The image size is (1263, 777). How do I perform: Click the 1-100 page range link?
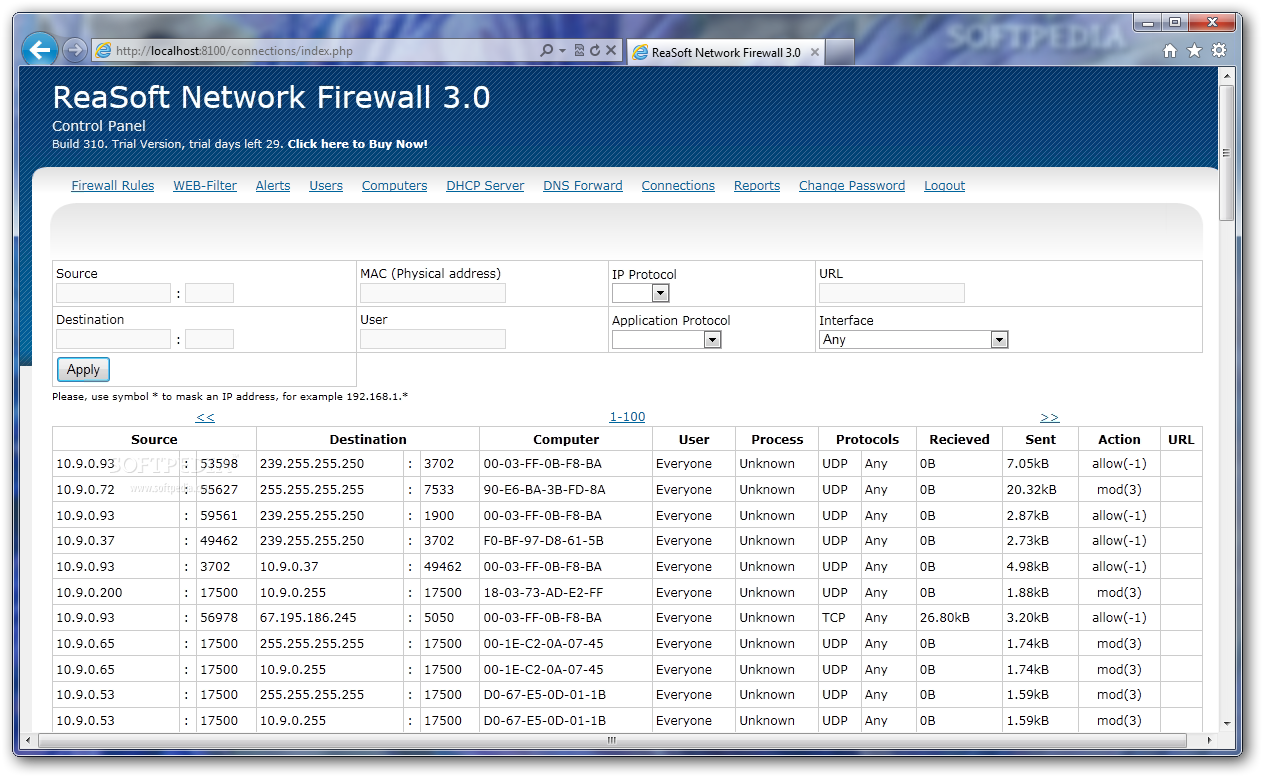(x=627, y=417)
